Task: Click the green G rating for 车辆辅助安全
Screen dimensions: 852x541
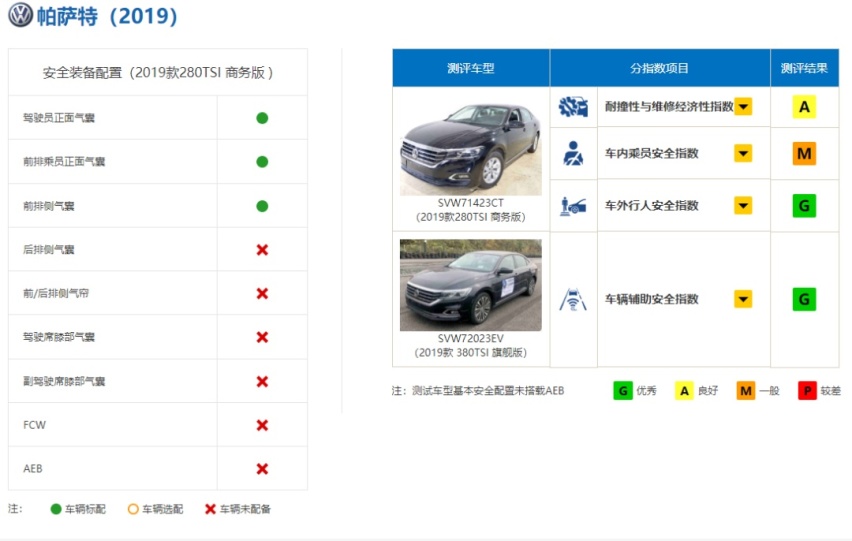Action: (804, 299)
